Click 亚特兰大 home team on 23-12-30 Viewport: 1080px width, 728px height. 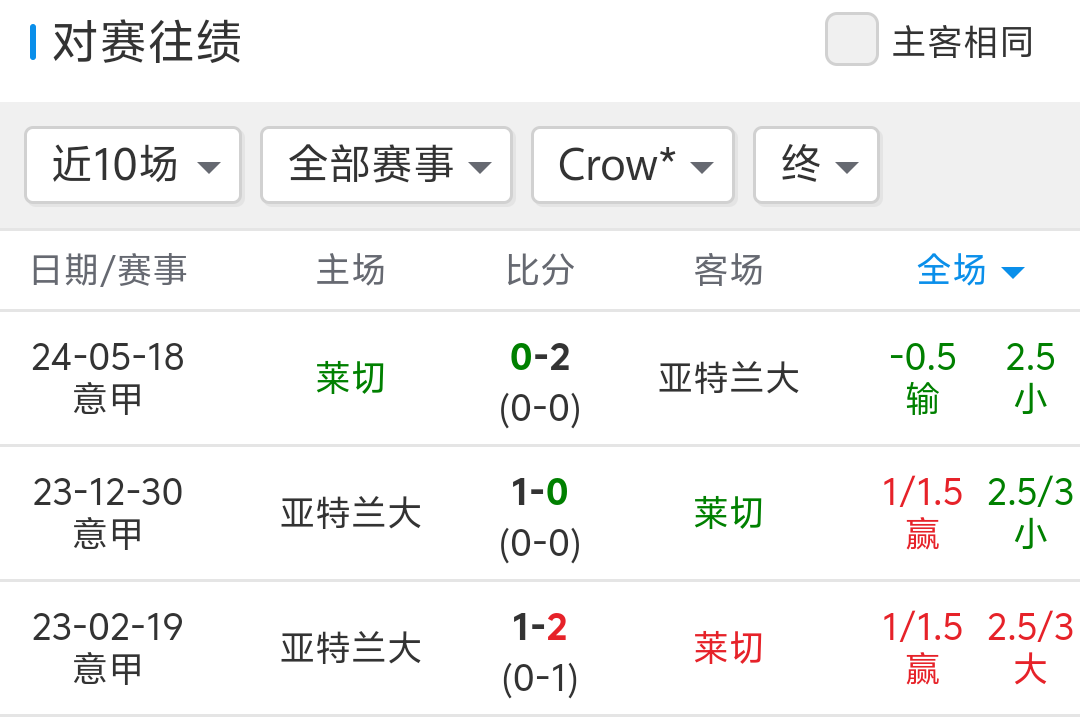[x=350, y=513]
